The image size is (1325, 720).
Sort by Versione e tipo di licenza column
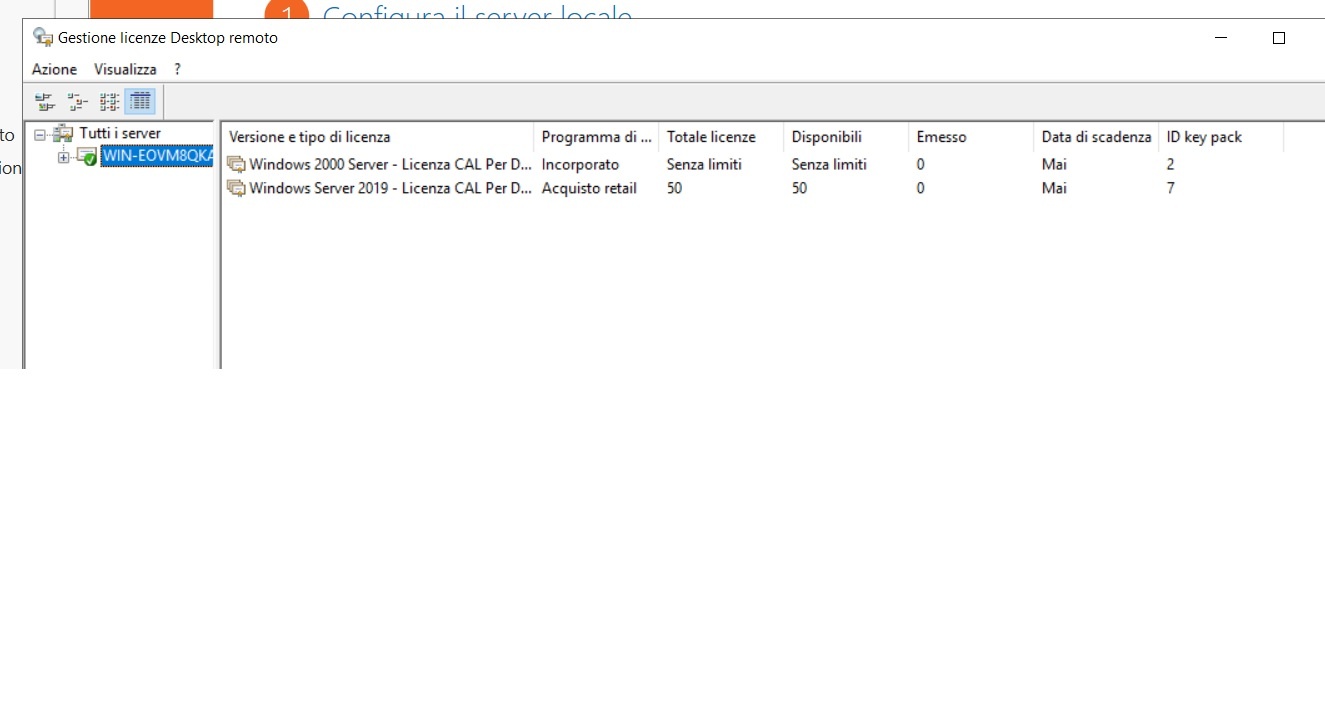pos(377,137)
